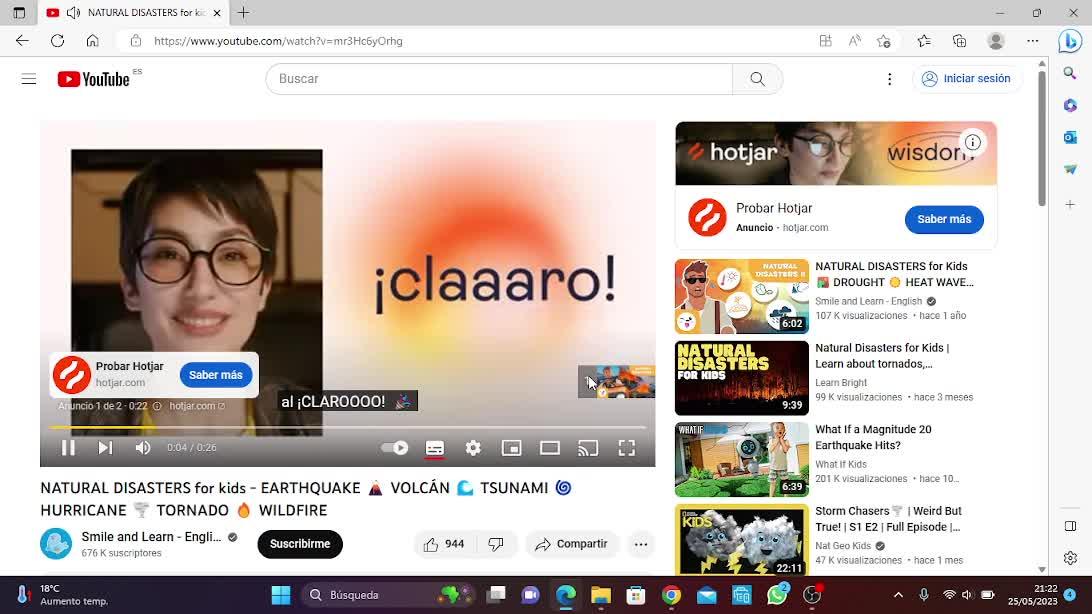Click the search magnifier button

[758, 79]
